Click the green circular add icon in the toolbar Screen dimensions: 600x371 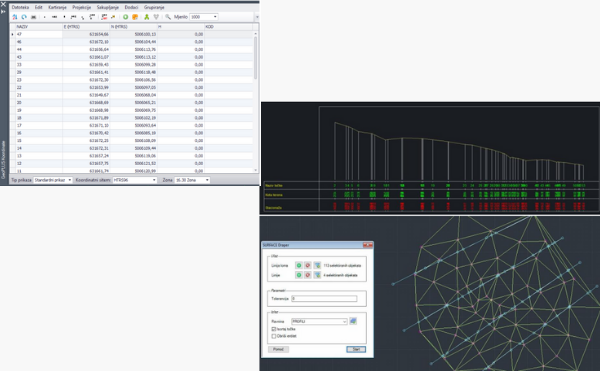click(x=125, y=17)
